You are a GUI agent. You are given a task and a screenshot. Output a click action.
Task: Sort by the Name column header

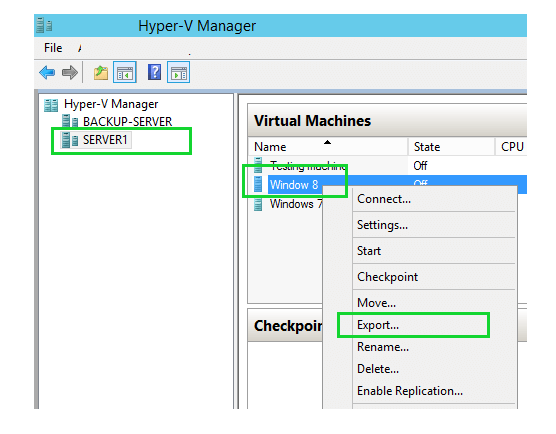click(328, 146)
